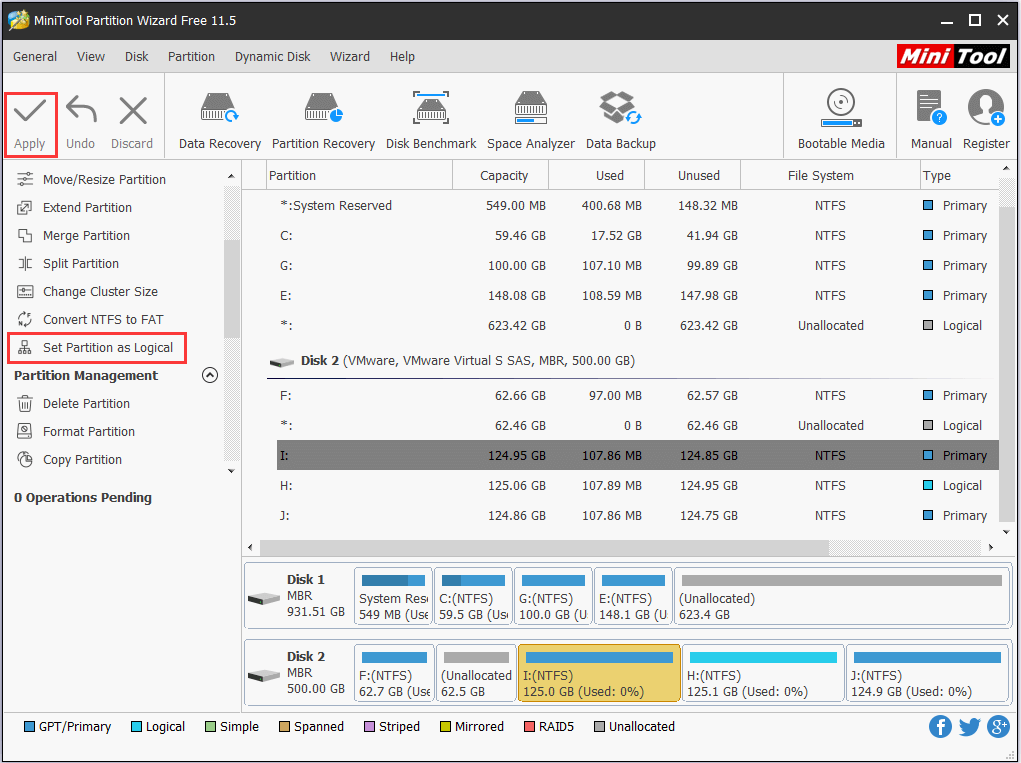Viewport: 1021px width, 763px height.
Task: Select the F: partition row in list
Action: coord(637,396)
